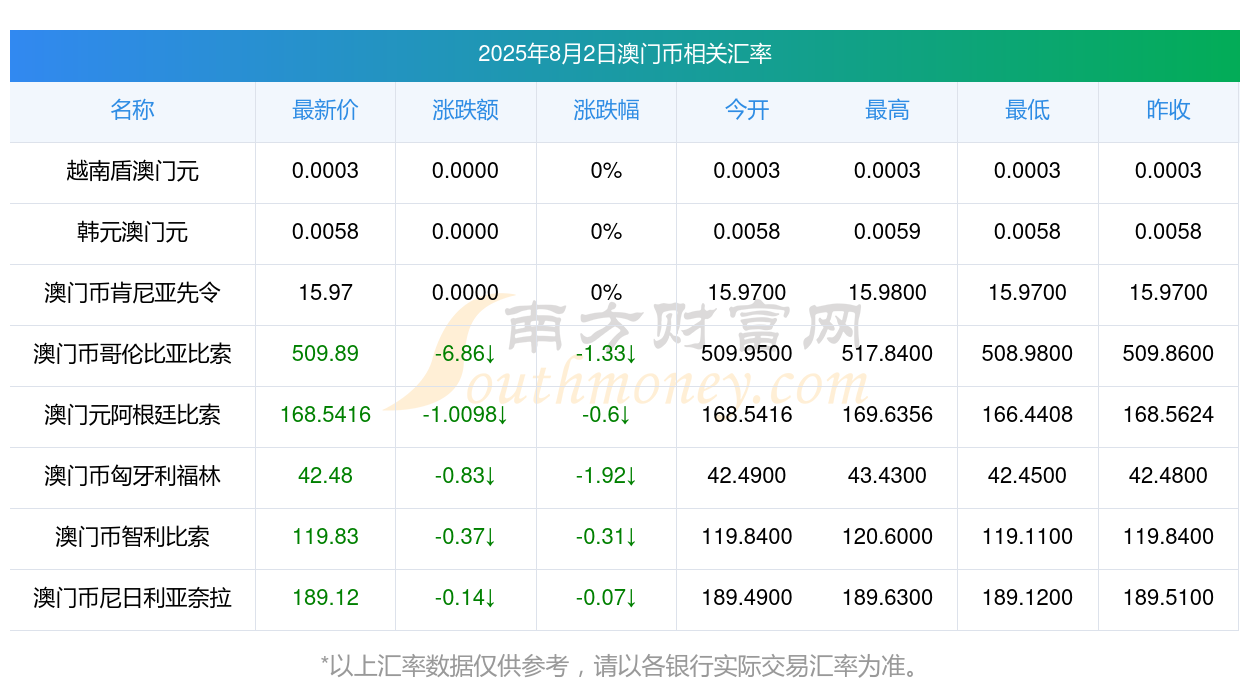The height and width of the screenshot is (698, 1250).
Task: Select latest price 119.83 for 智利比索
Action: pos(325,537)
